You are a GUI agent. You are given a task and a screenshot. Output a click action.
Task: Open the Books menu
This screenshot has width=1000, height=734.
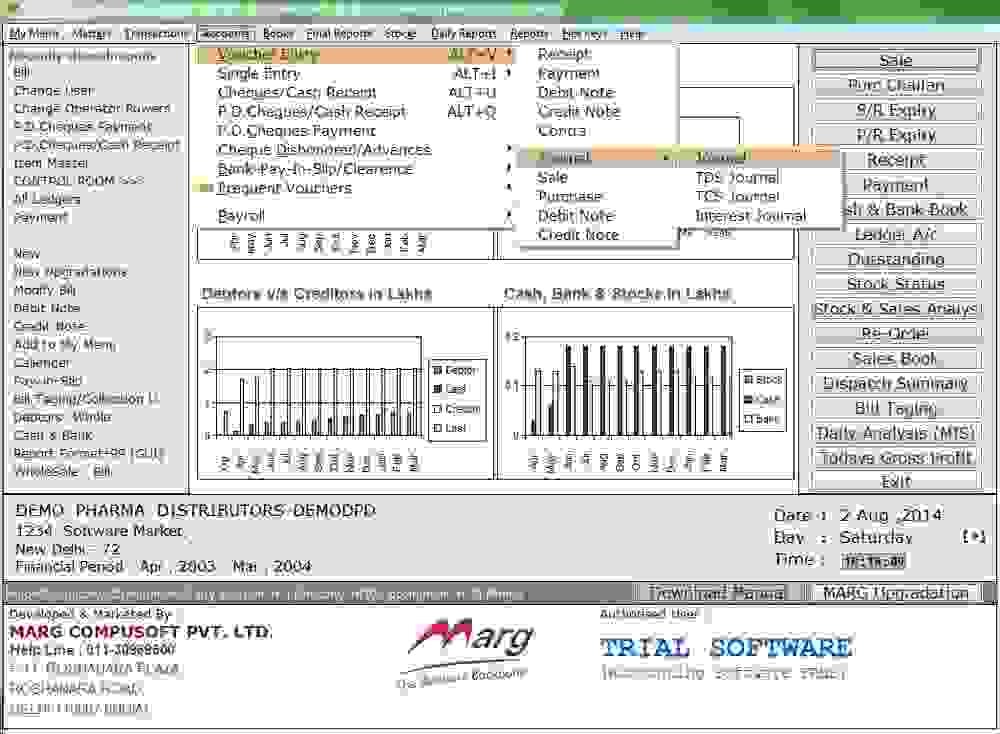point(278,33)
